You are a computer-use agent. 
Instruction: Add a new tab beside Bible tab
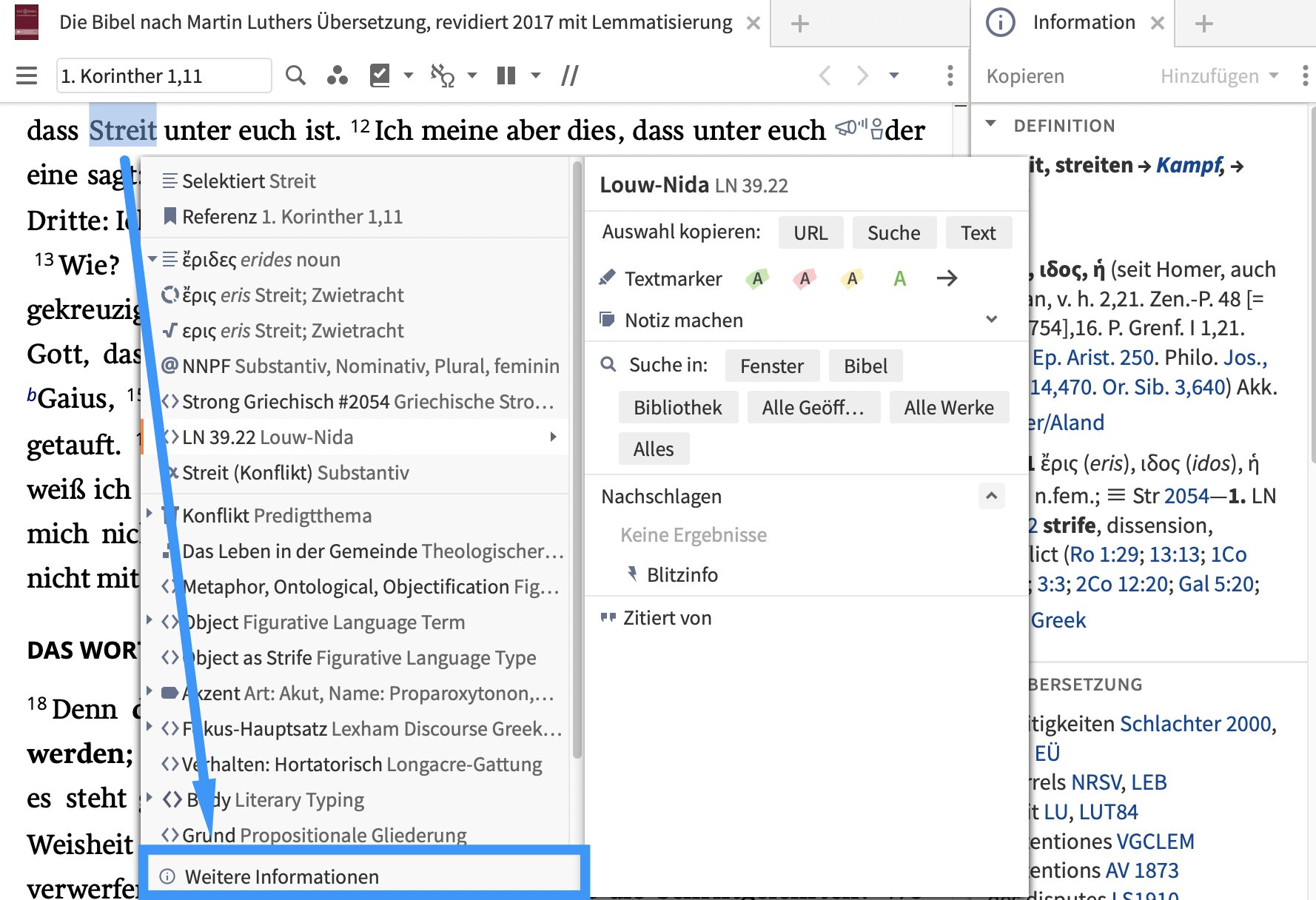(x=799, y=24)
